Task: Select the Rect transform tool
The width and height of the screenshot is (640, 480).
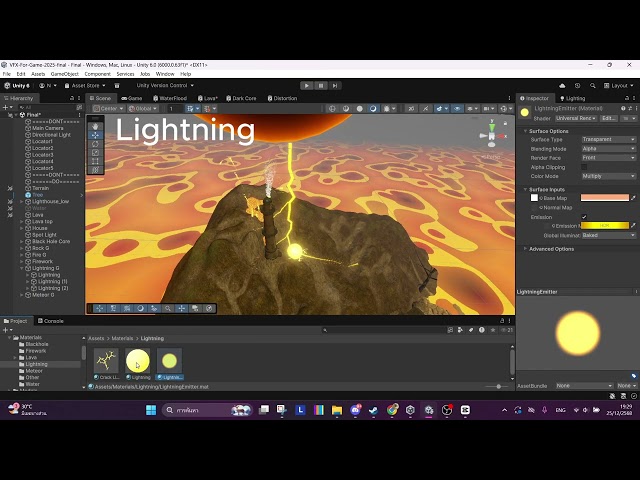Action: (96, 161)
